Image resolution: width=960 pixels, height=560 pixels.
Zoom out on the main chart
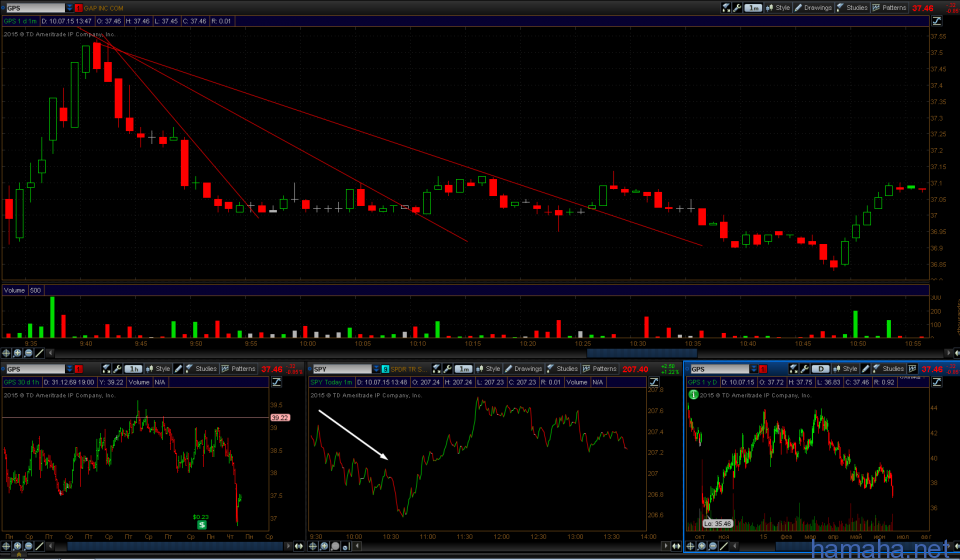point(28,353)
